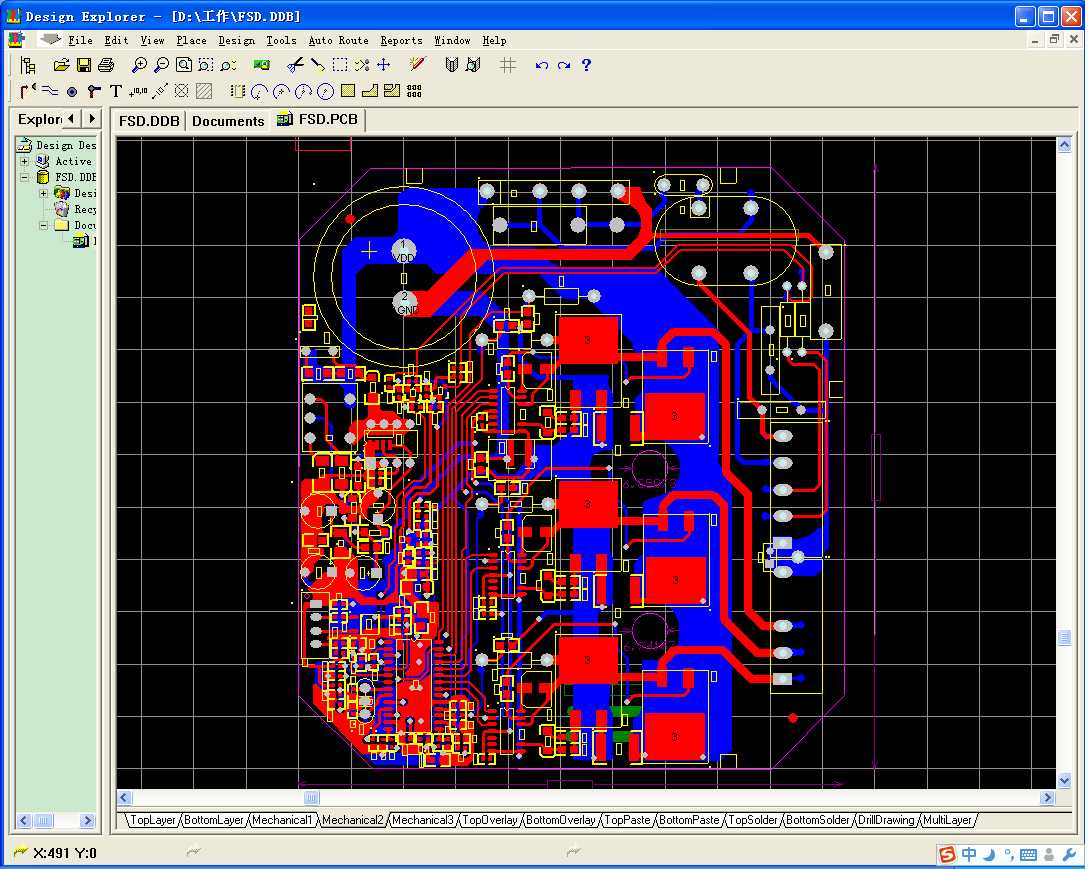Click the cross-probe pencil icon

417,65
